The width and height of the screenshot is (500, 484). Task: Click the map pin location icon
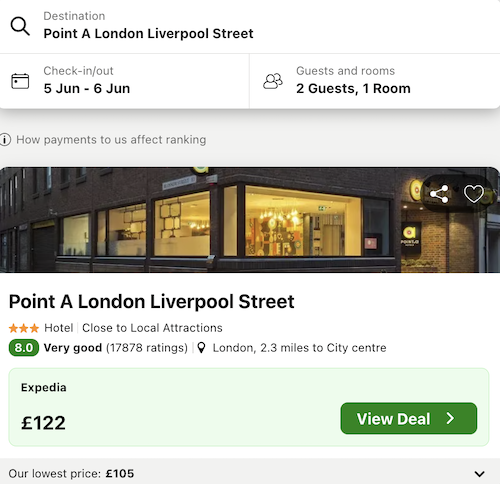(201, 348)
